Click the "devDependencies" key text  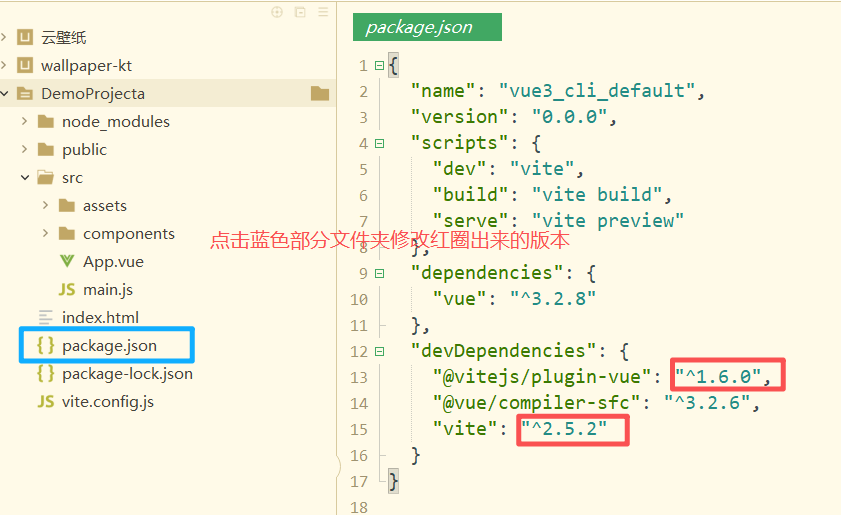click(x=503, y=351)
